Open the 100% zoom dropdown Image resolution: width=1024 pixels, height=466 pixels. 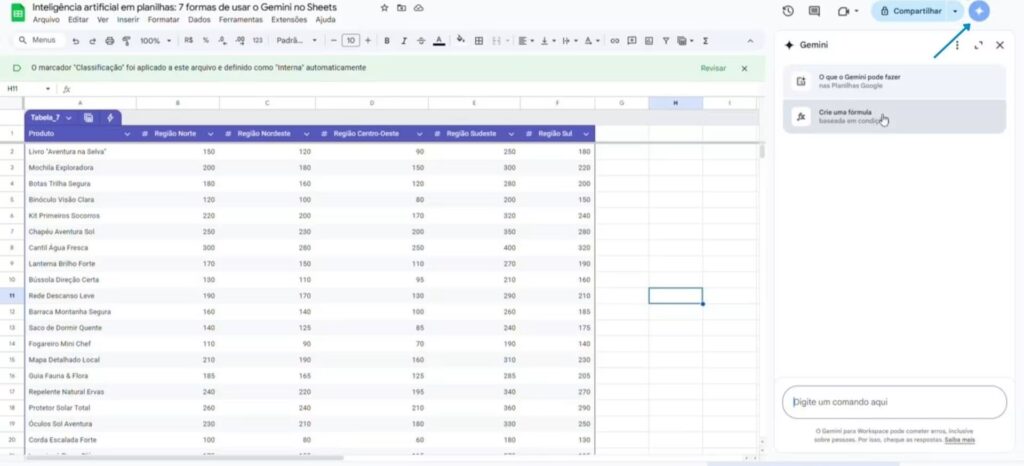155,40
